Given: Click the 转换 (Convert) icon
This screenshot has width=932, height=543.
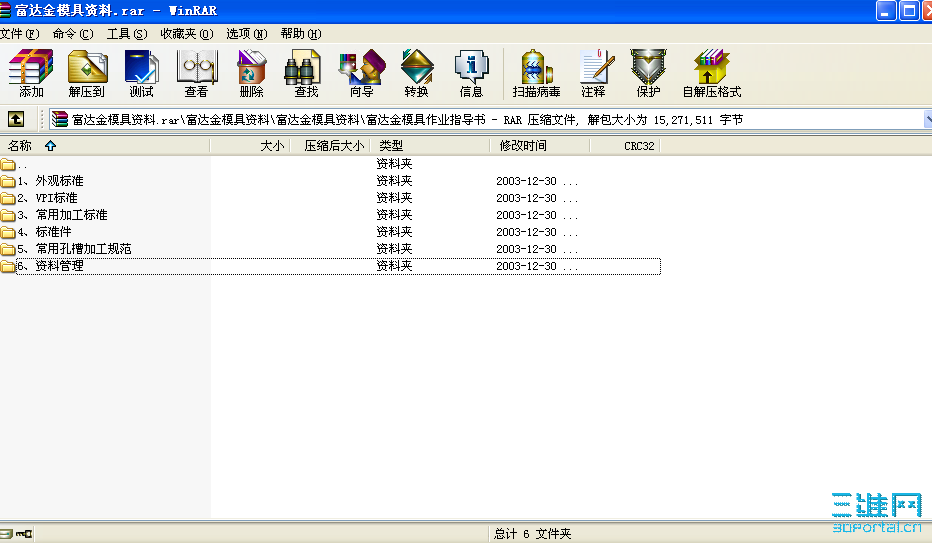Looking at the screenshot, I should coord(417,72).
